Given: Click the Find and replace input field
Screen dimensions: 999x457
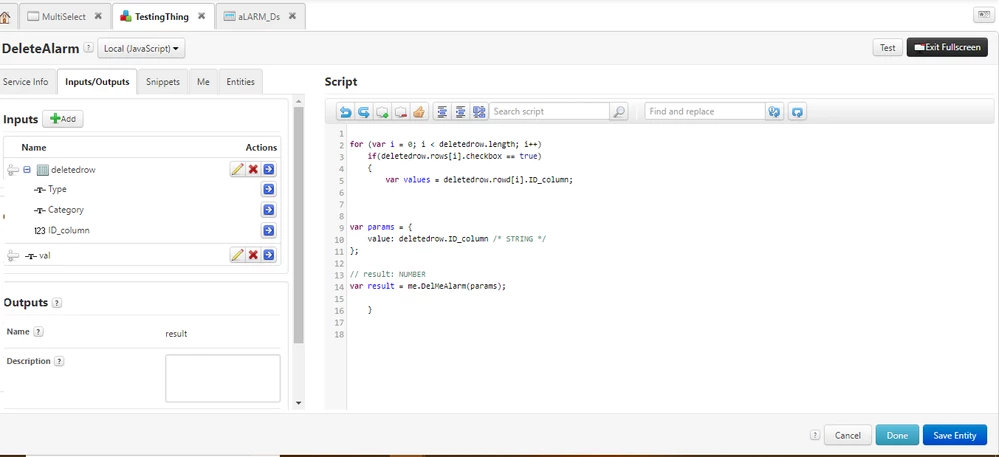Looking at the screenshot, I should tap(705, 112).
